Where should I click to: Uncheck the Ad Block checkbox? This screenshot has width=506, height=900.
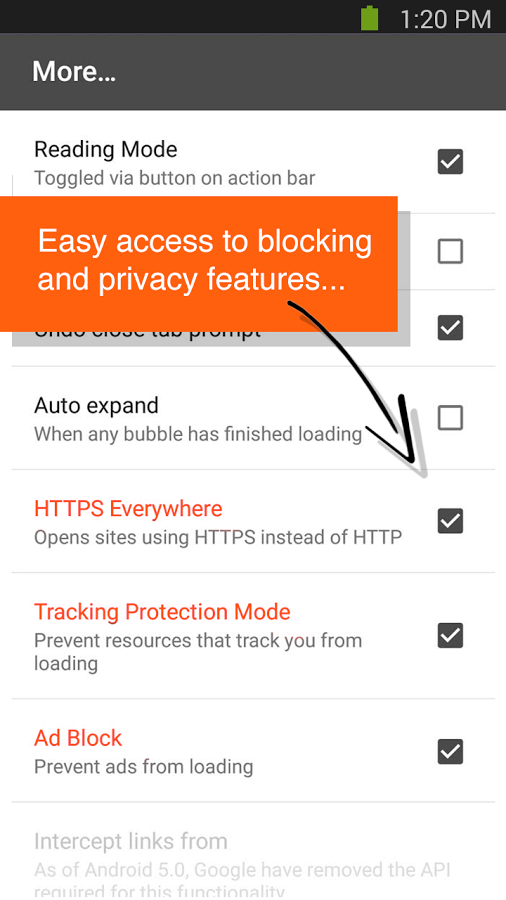pos(450,751)
